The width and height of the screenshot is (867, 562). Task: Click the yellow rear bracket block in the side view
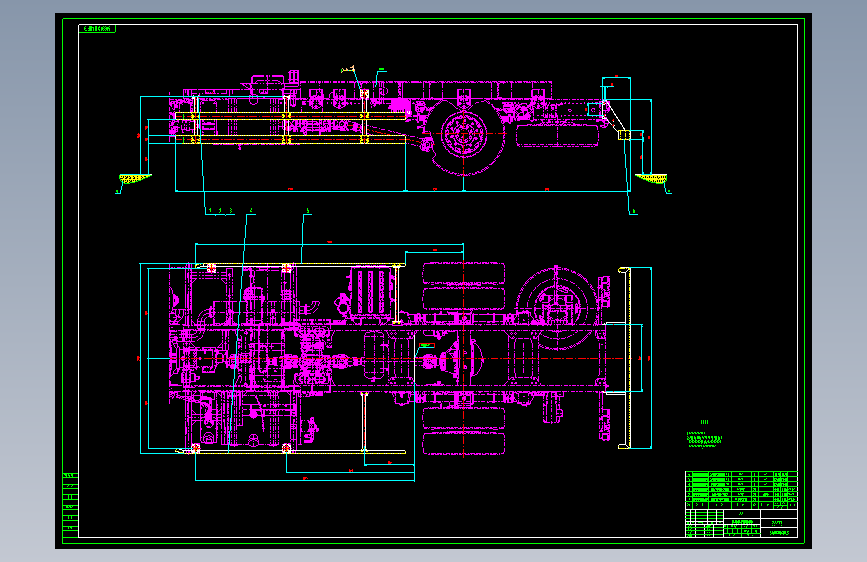tap(624, 134)
